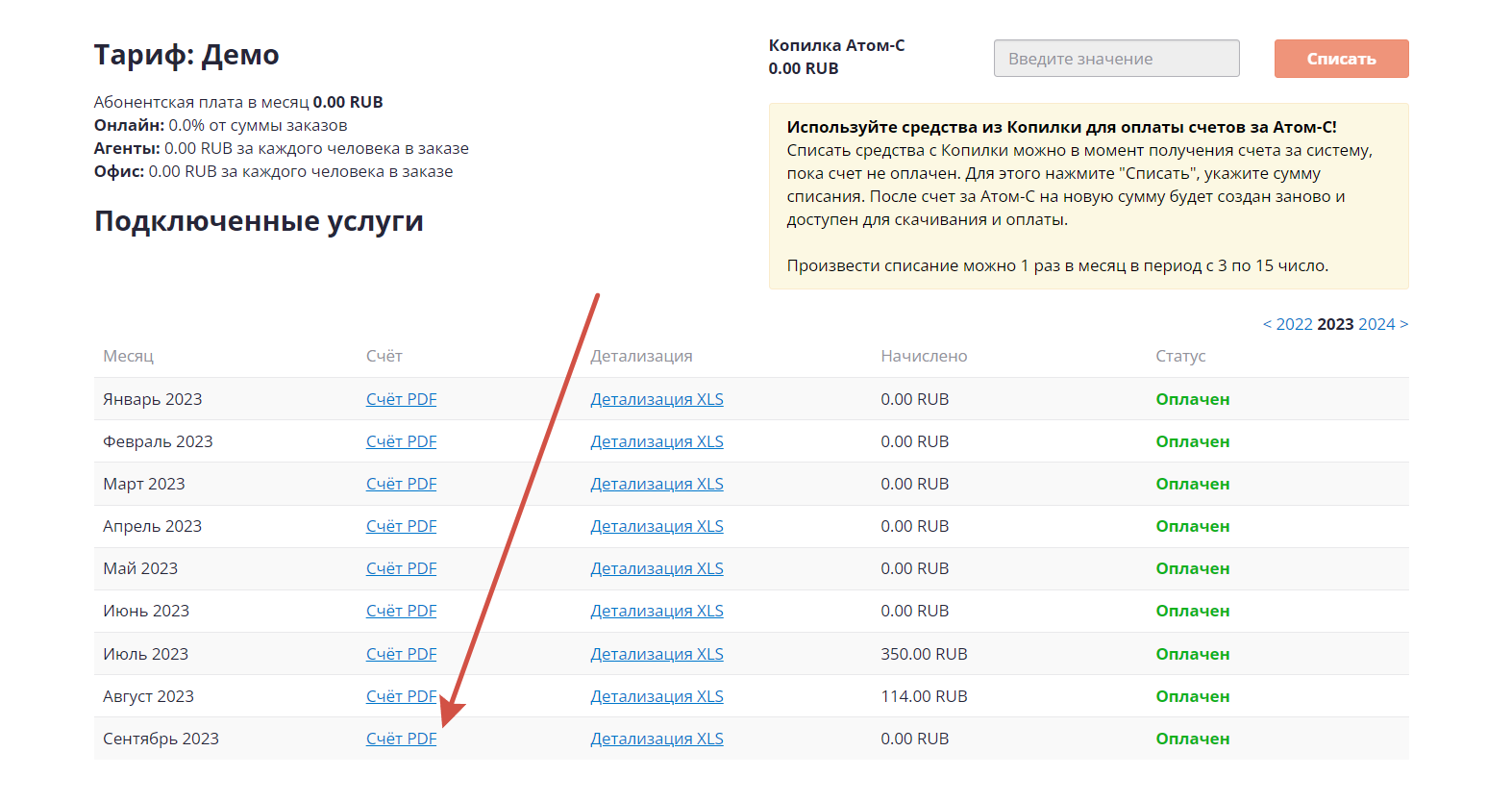Download Детализация XLS for Август 2023
This screenshot has height=802, width=1512.
coord(657,696)
